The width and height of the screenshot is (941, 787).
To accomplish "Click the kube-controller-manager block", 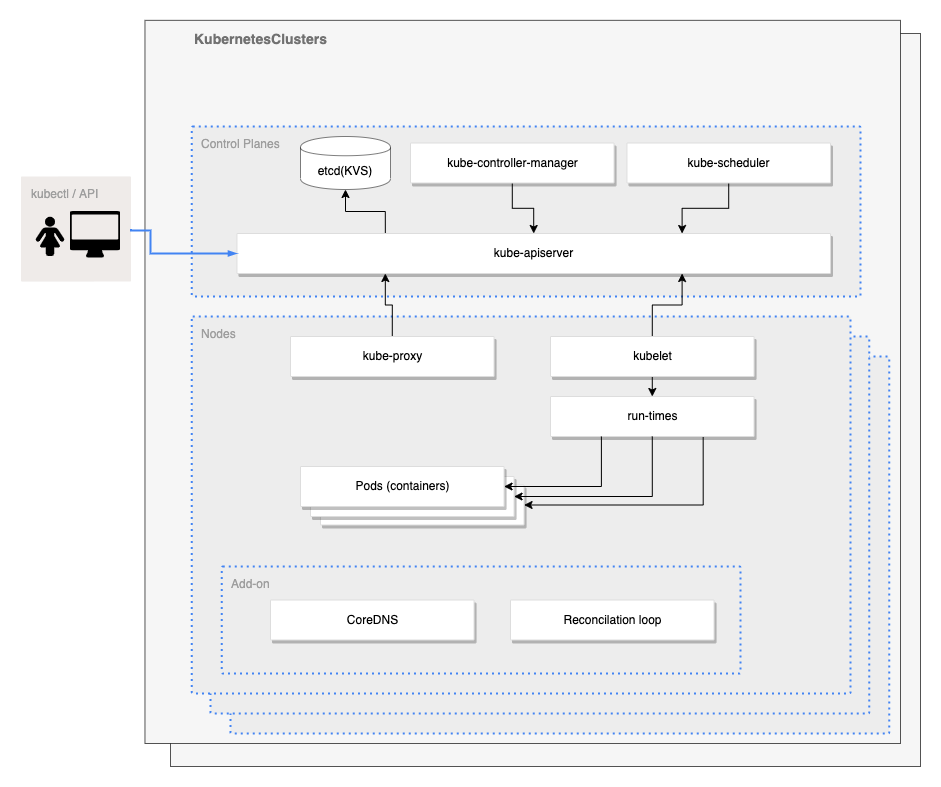I will click(512, 162).
